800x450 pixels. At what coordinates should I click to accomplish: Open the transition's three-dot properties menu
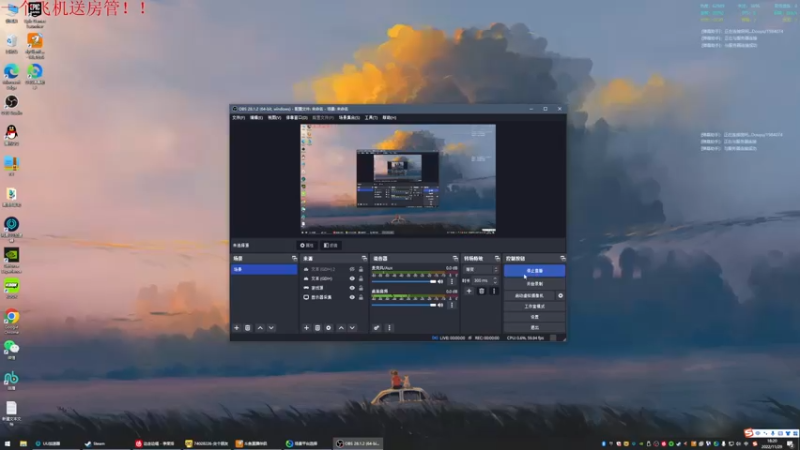click(493, 291)
